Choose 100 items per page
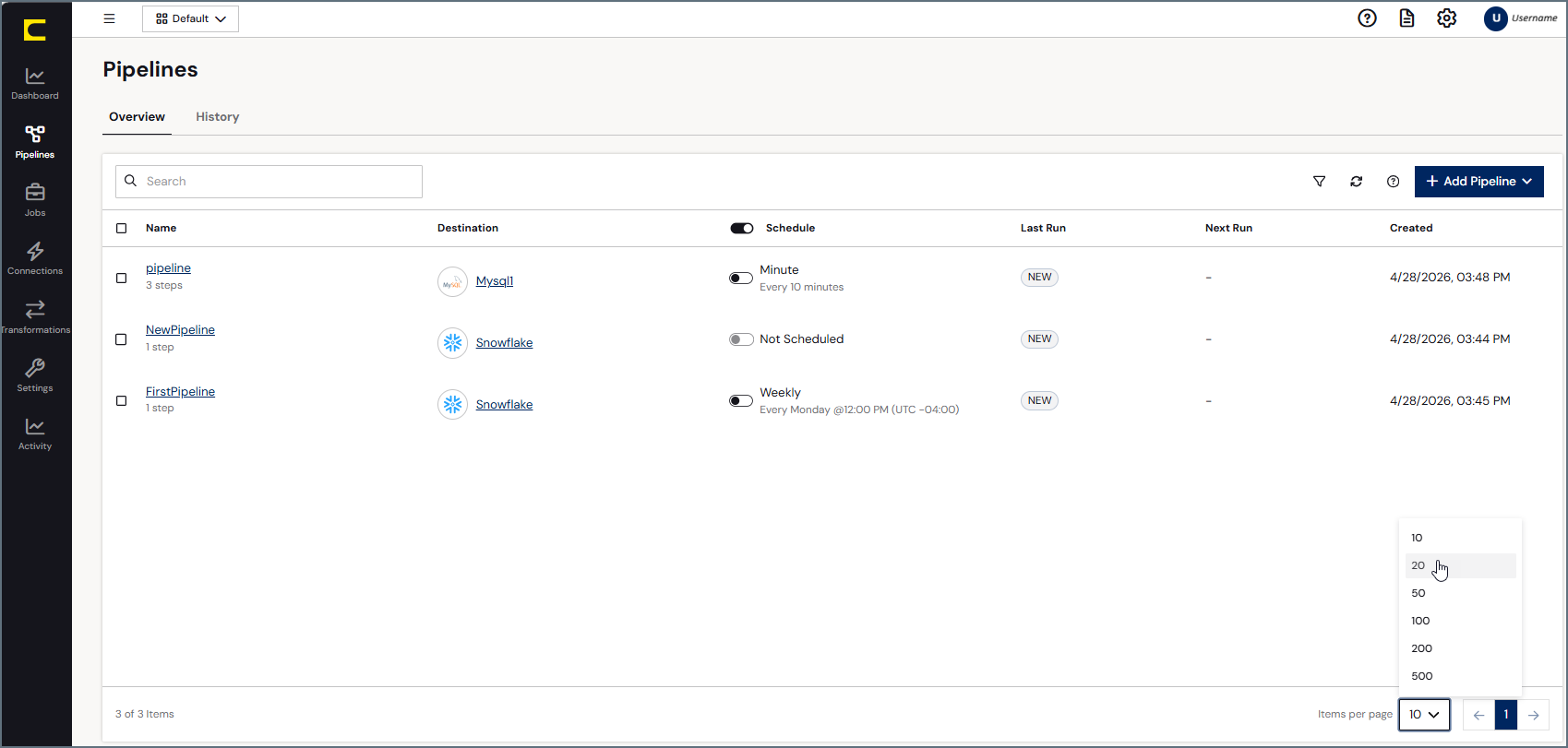Image resolution: width=1568 pixels, height=748 pixels. coord(1460,621)
